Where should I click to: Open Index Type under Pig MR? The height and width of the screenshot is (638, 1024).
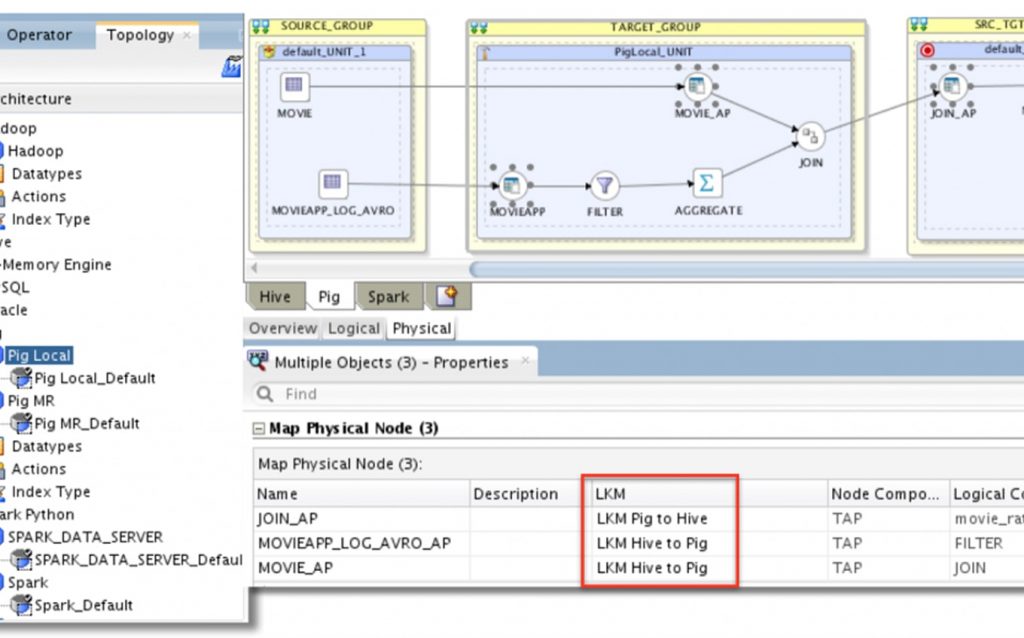pos(50,491)
